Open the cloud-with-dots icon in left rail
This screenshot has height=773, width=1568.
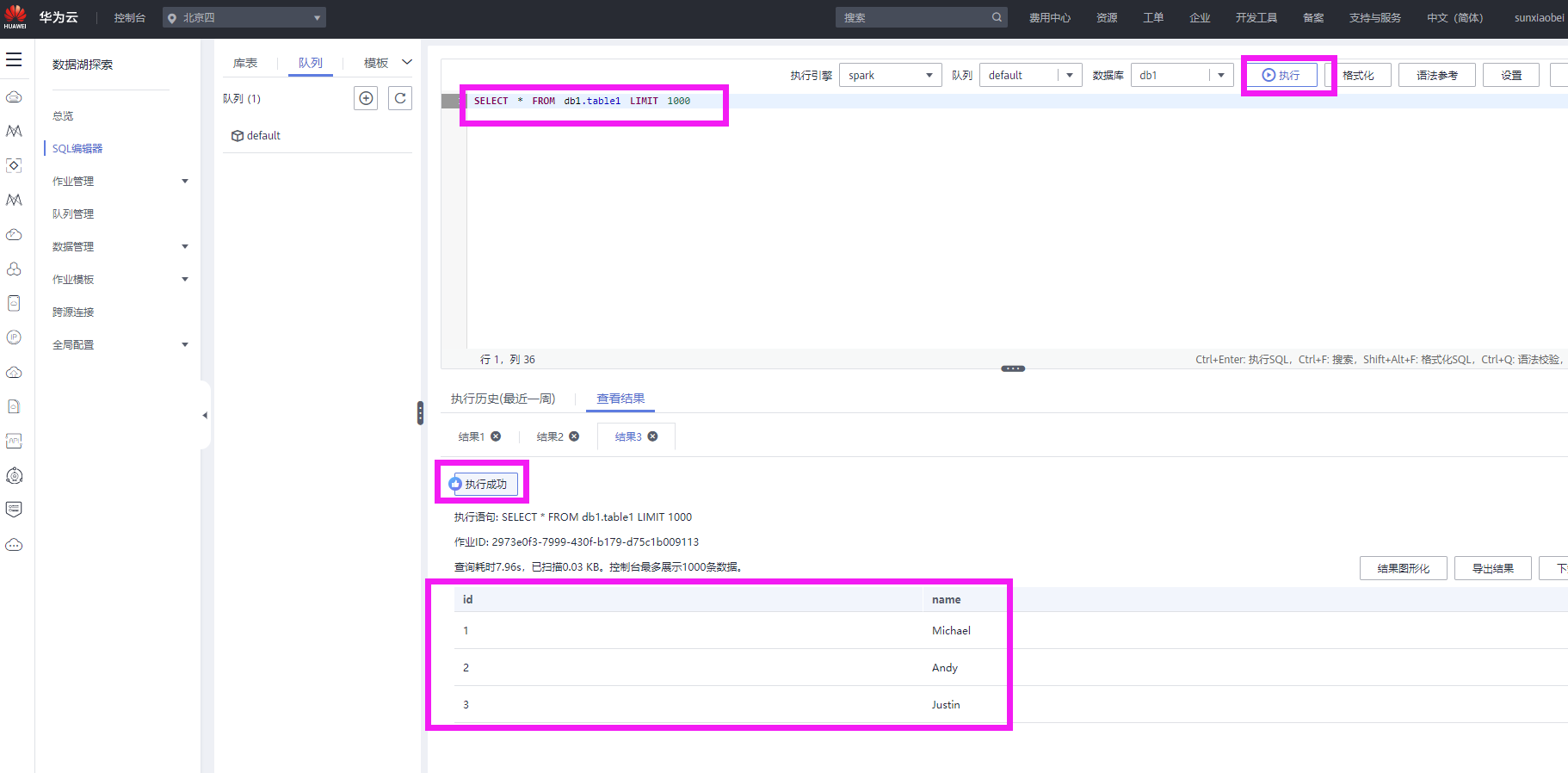pos(14,545)
